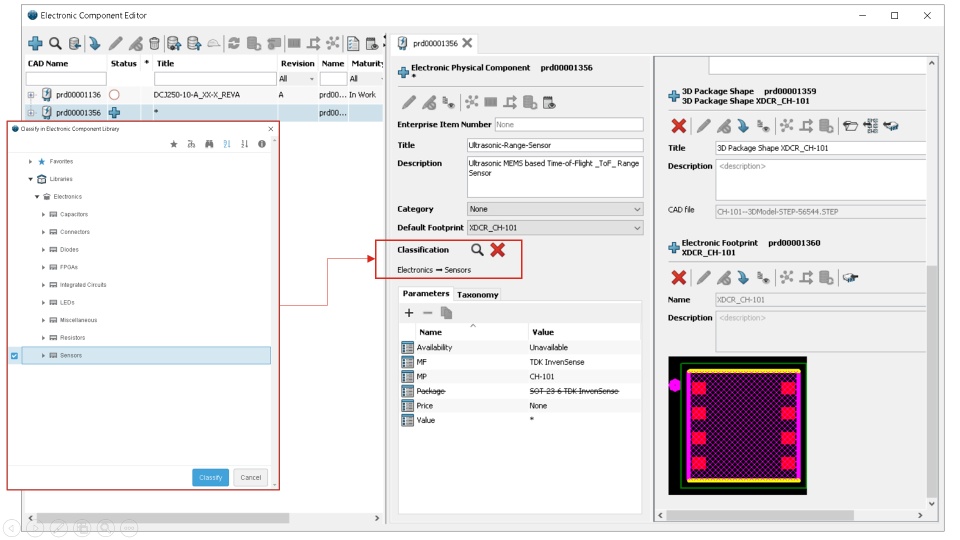Click the Classify button
960x540 pixels.
click(x=211, y=478)
